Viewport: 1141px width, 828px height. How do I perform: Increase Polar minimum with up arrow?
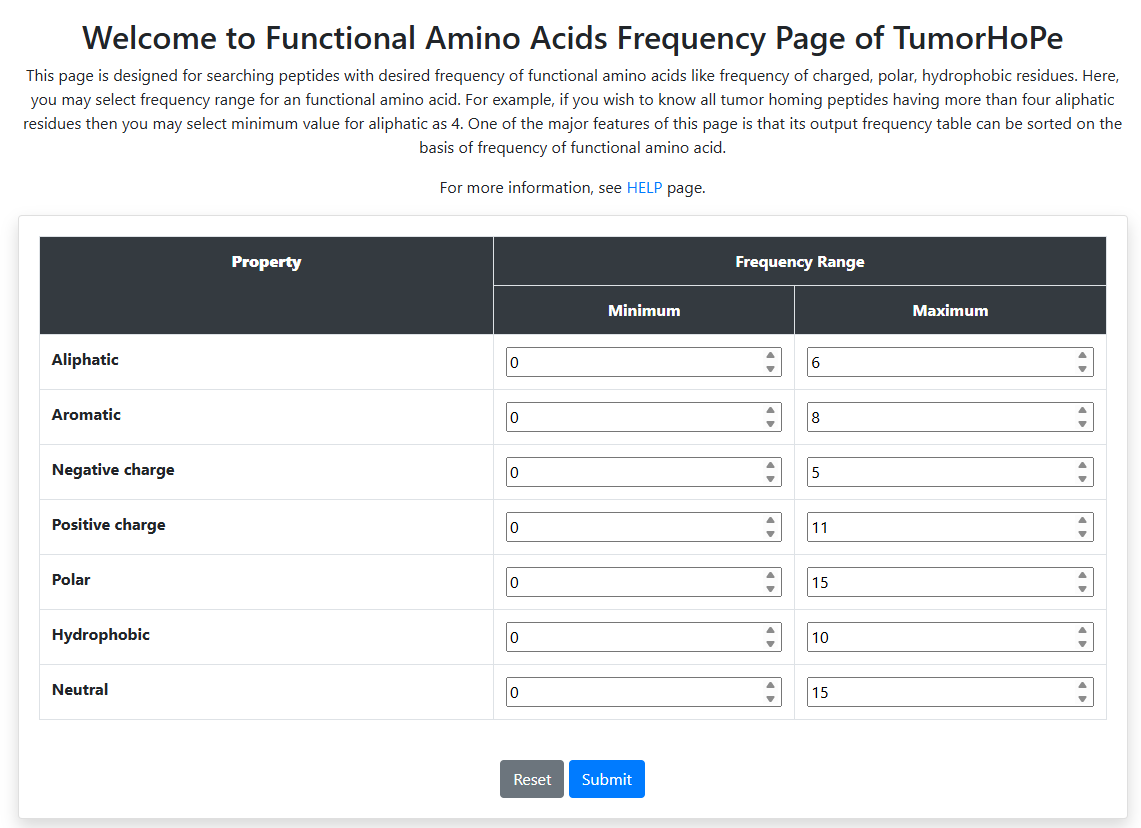[x=770, y=576]
